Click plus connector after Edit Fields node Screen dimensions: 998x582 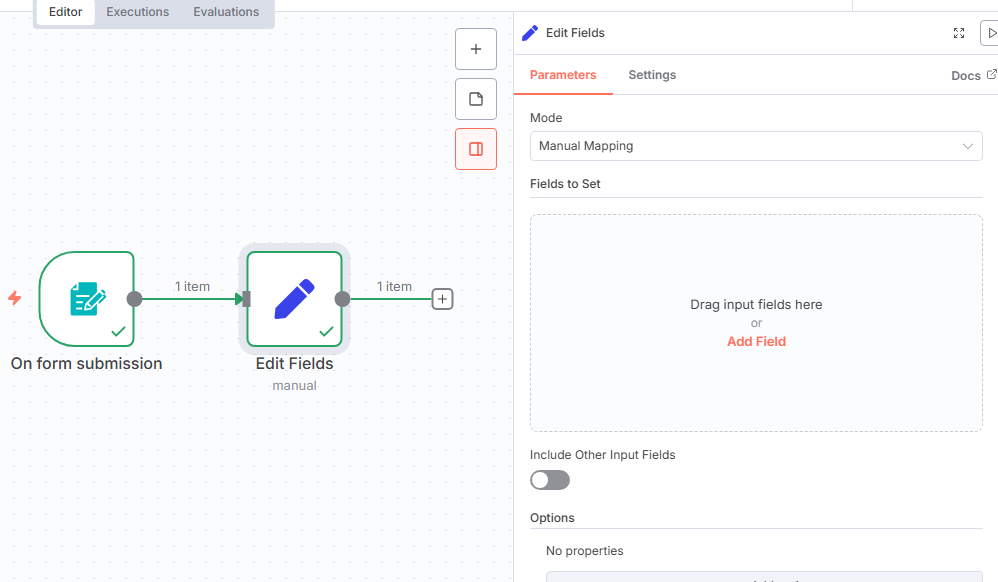442,299
